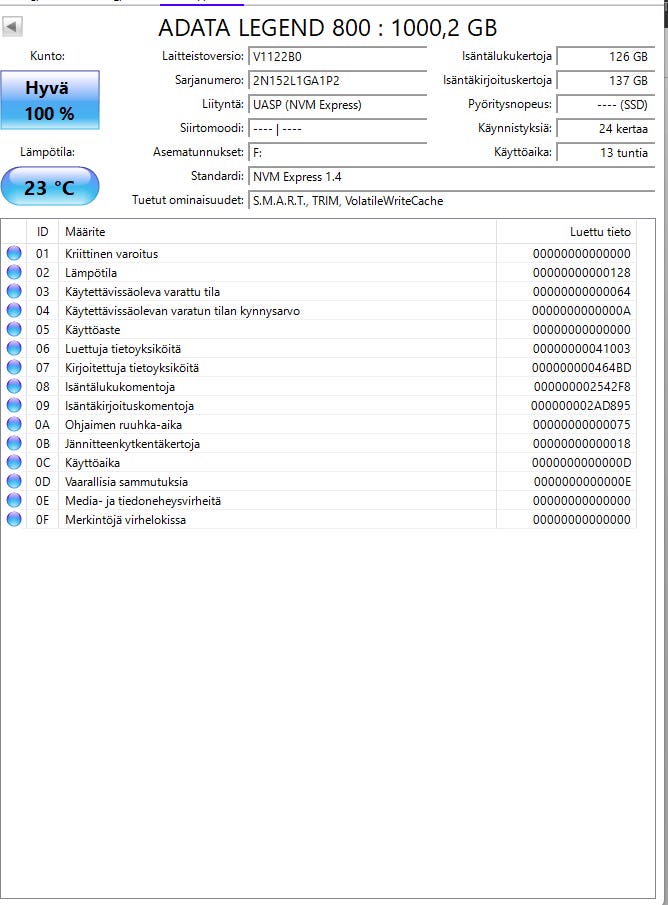668x905 pixels.
Task: Click the Käyttöaika value 13 tuntia
Action: click(606, 153)
